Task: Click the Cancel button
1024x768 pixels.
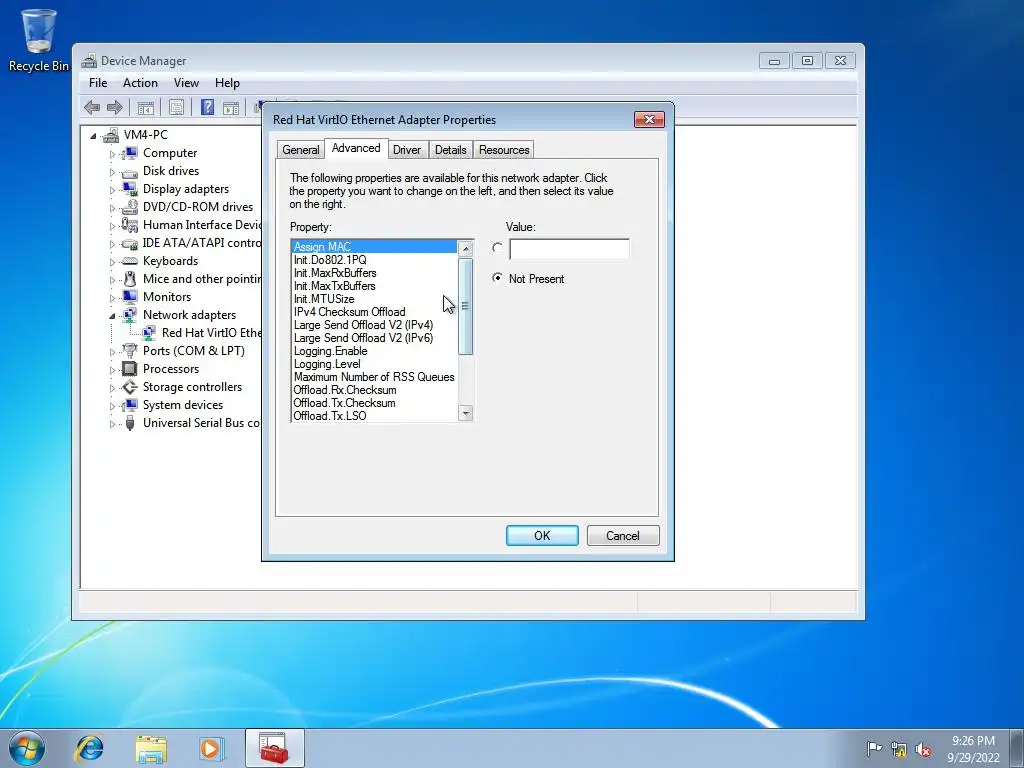Action: point(622,536)
